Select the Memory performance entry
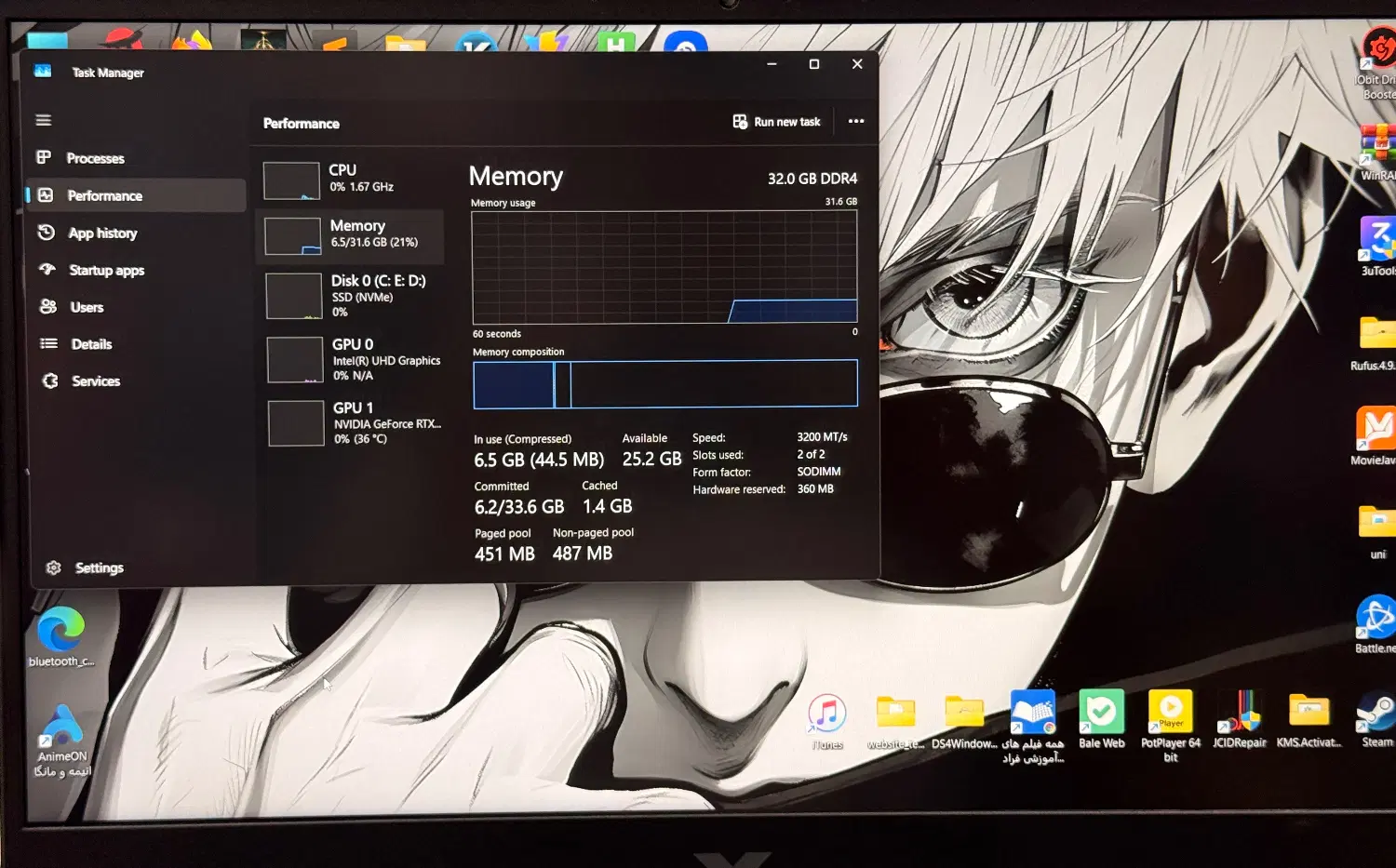The width and height of the screenshot is (1396, 868). pos(350,236)
